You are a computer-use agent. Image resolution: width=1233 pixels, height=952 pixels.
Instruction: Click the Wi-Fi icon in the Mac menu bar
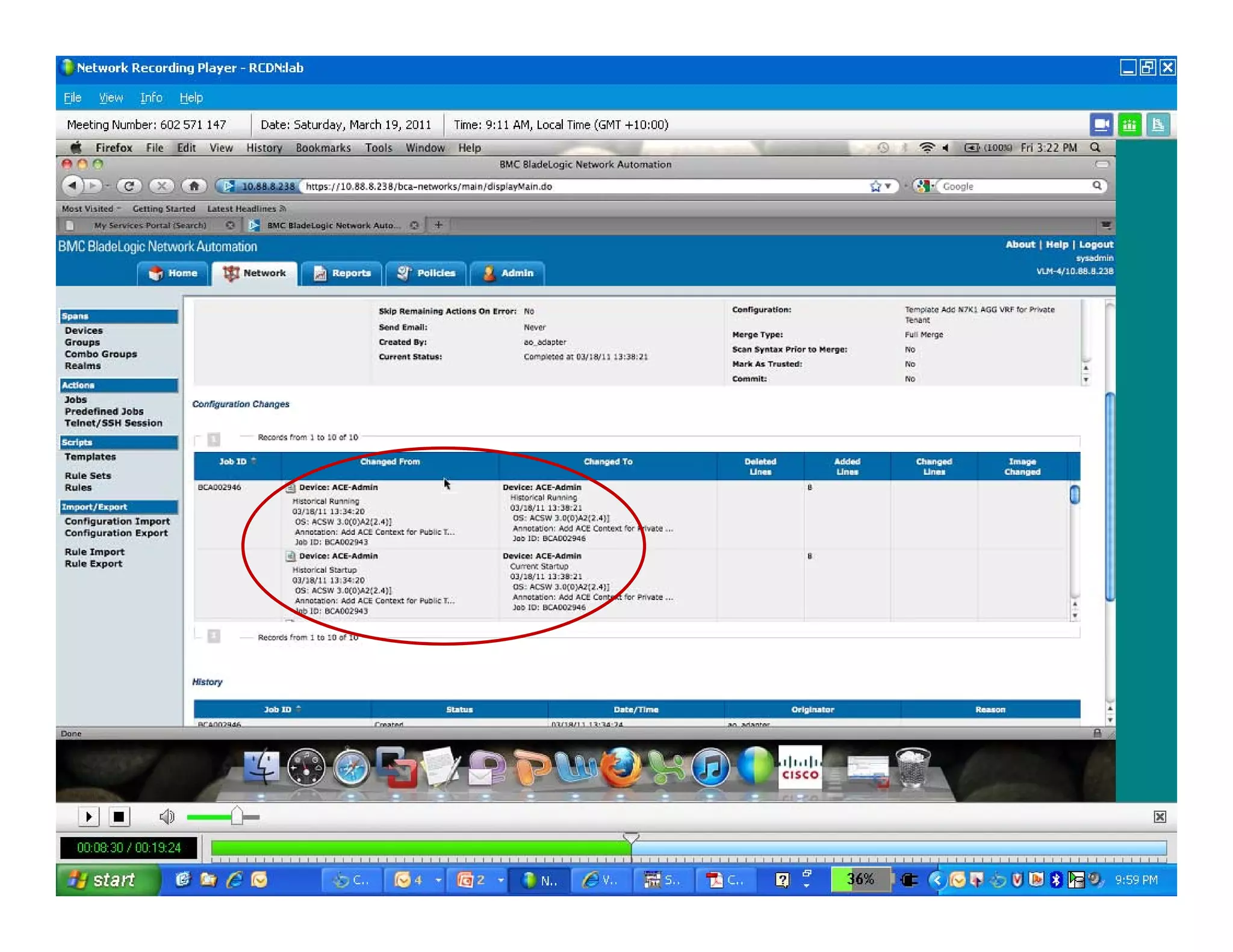(x=927, y=147)
